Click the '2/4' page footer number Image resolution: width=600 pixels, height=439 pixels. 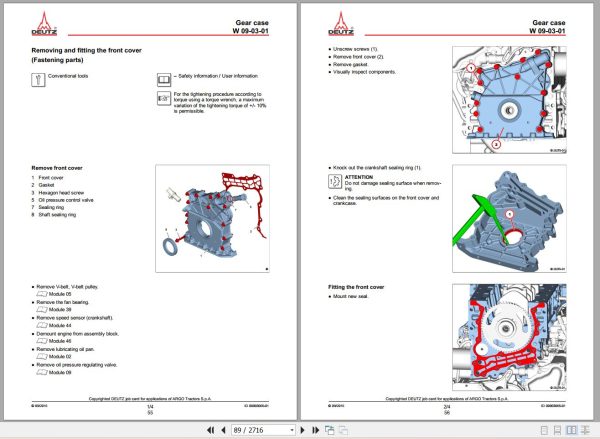(447, 407)
